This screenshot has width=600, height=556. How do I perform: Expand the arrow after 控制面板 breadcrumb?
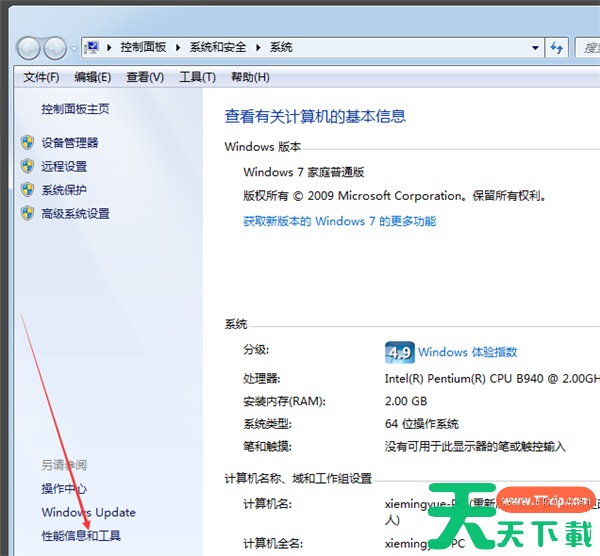click(x=178, y=47)
